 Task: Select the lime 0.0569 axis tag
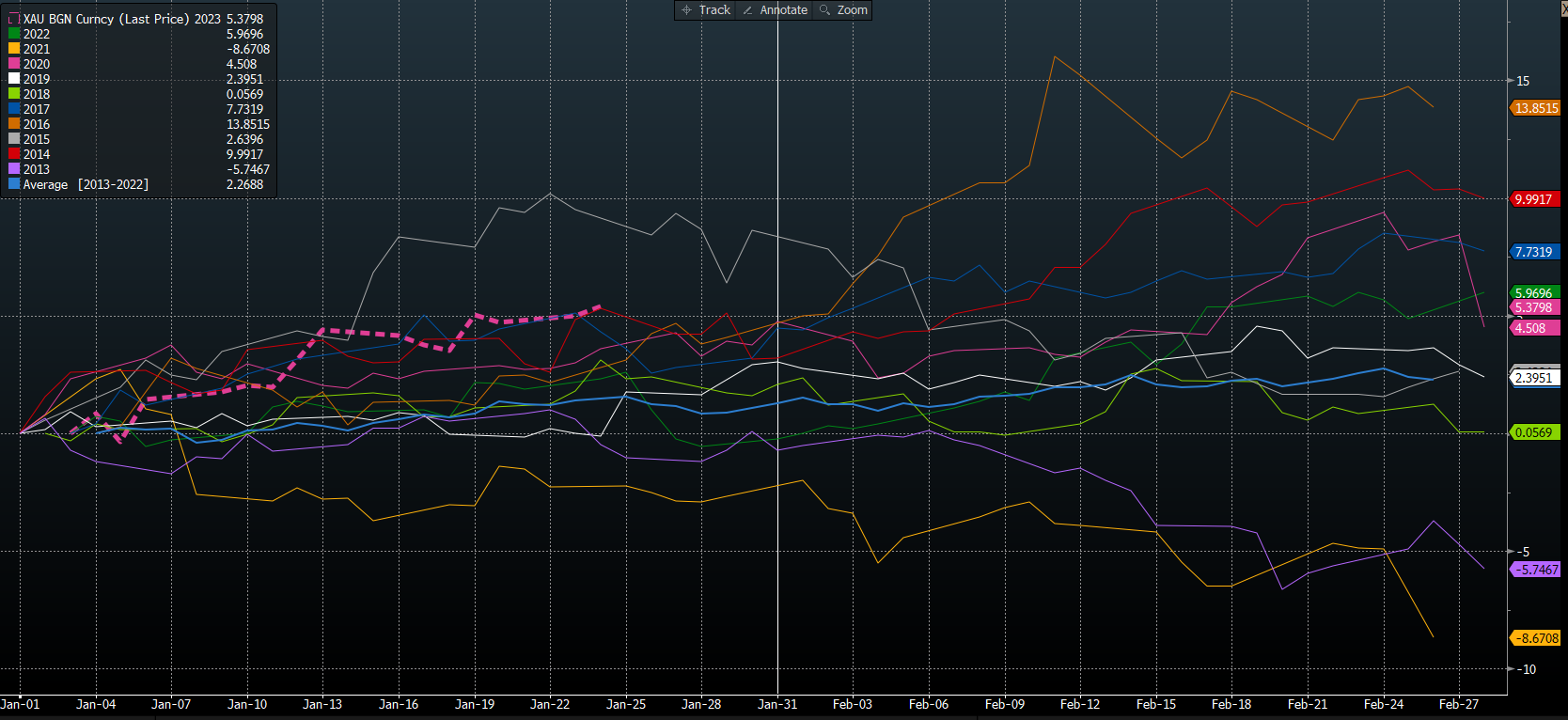point(1533,432)
